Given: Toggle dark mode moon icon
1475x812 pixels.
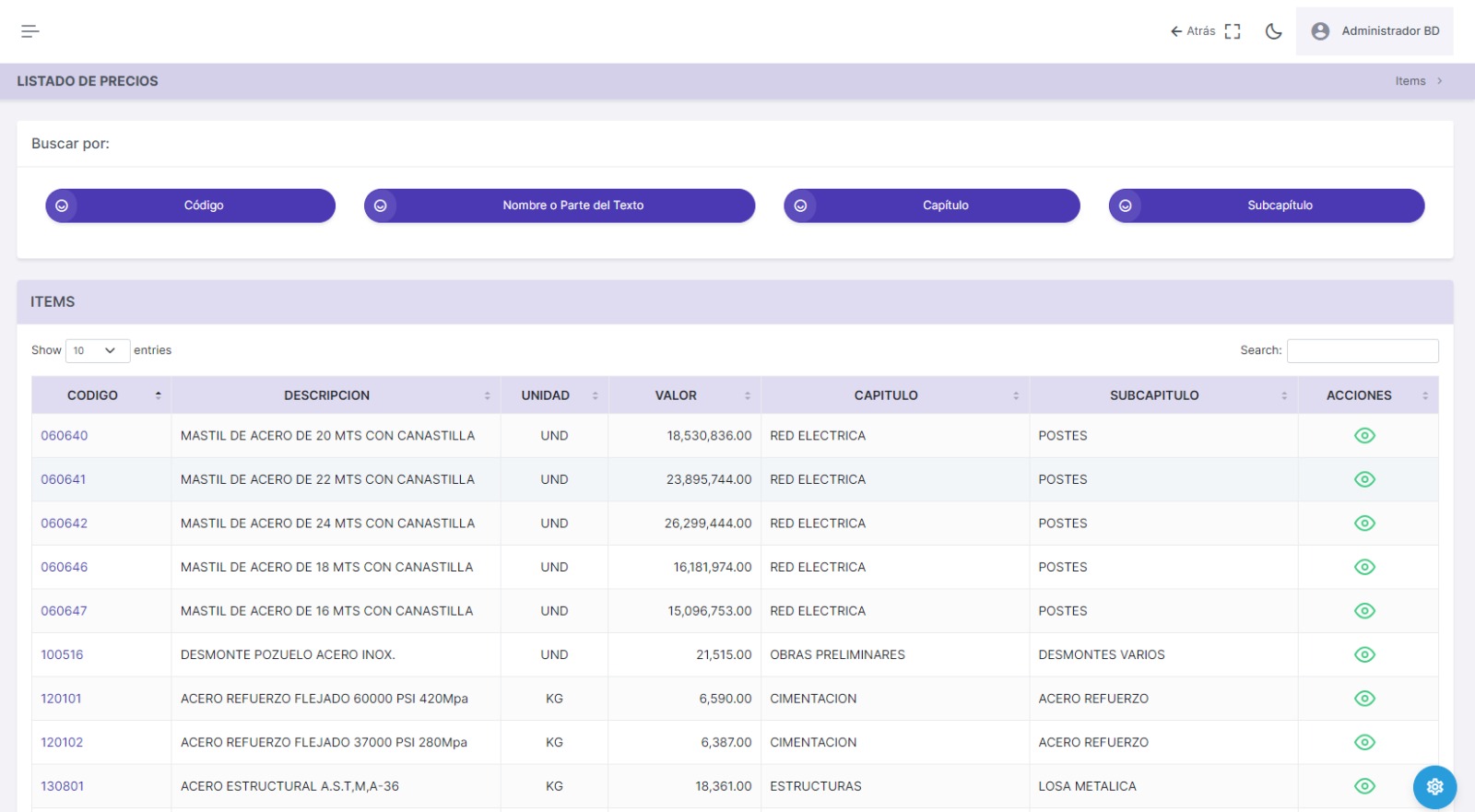Looking at the screenshot, I should pyautogui.click(x=1273, y=31).
